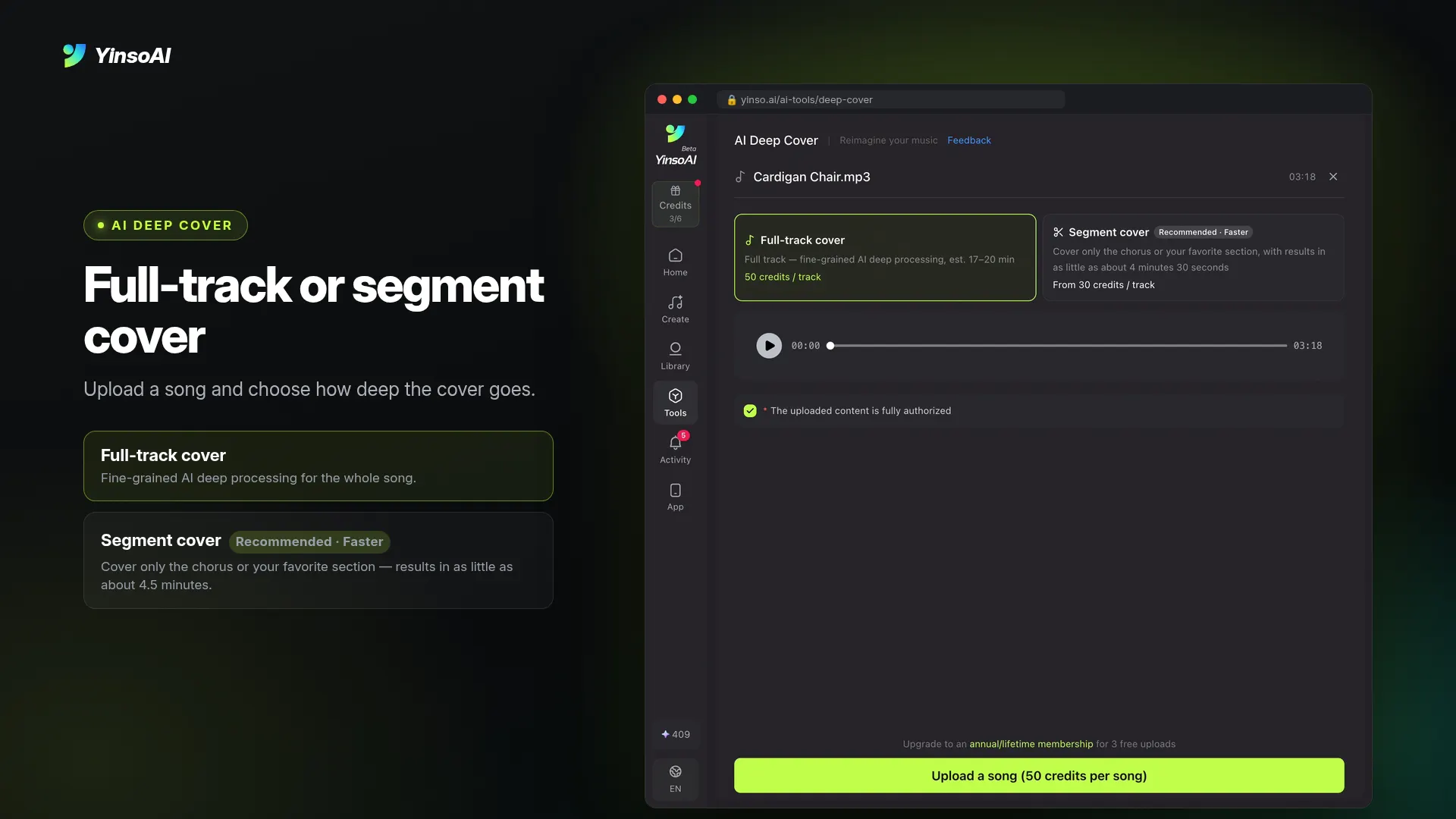Click the yinso.ai/ai-tools/deep-cover address bar
Image resolution: width=1456 pixels, height=819 pixels.
890,100
